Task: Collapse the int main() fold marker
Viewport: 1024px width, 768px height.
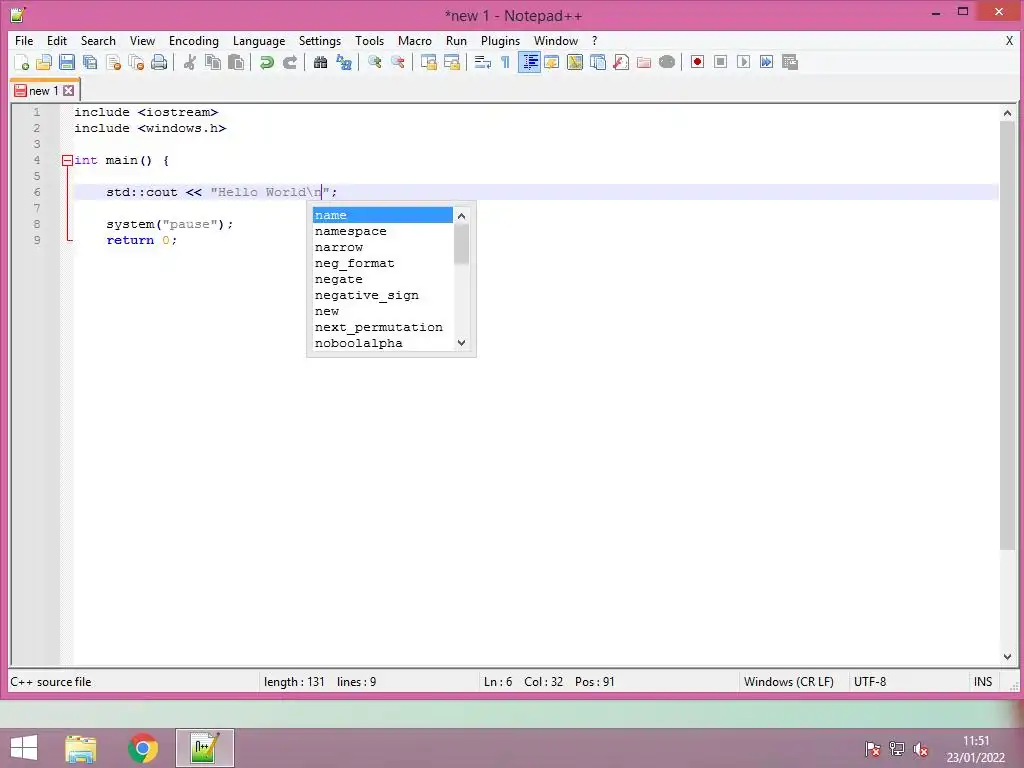Action: tap(67, 160)
